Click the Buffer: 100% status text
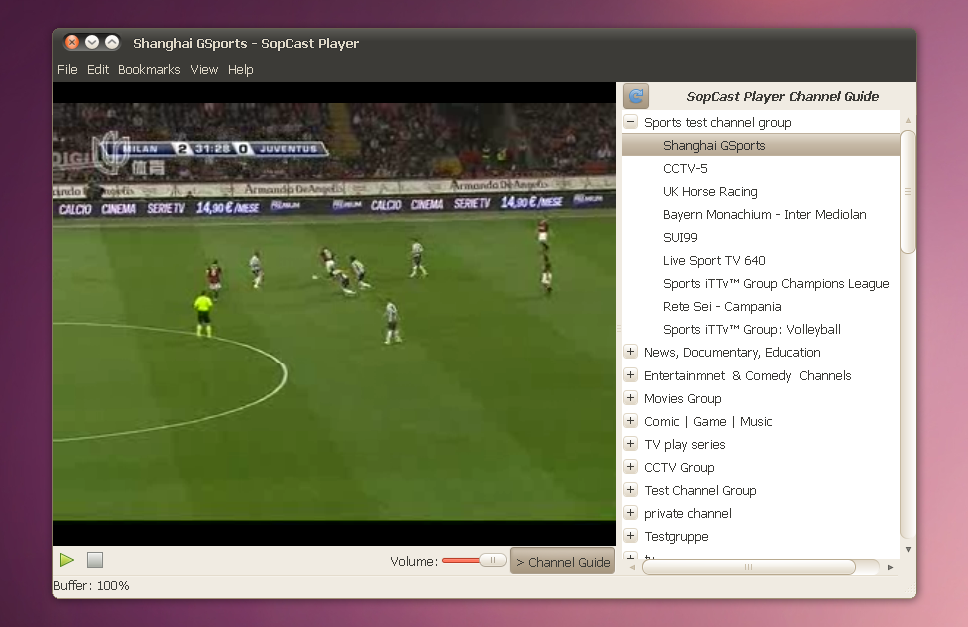This screenshot has width=968, height=627. 91,586
